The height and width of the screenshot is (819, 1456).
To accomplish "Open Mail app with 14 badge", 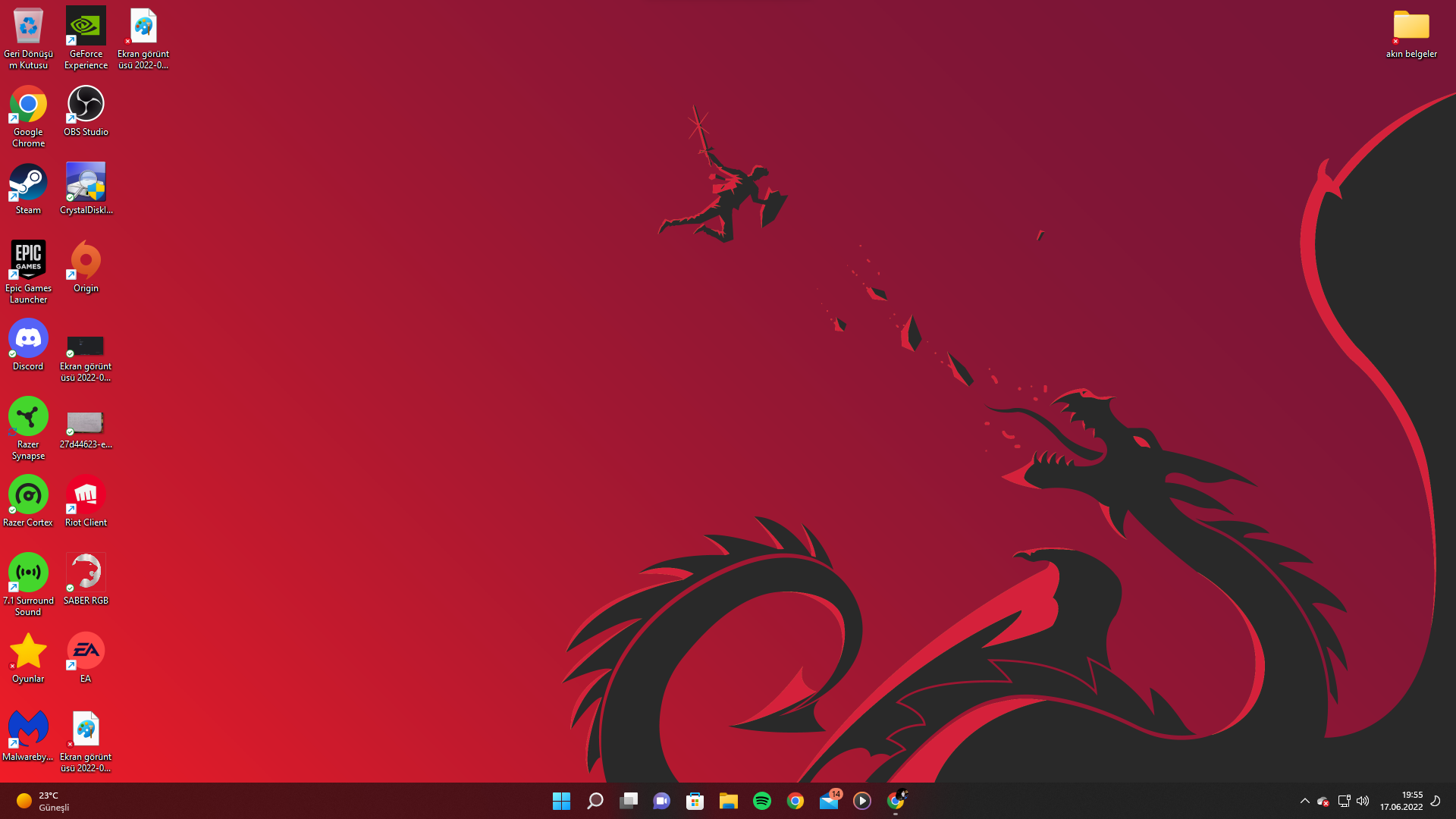I will pos(829,801).
